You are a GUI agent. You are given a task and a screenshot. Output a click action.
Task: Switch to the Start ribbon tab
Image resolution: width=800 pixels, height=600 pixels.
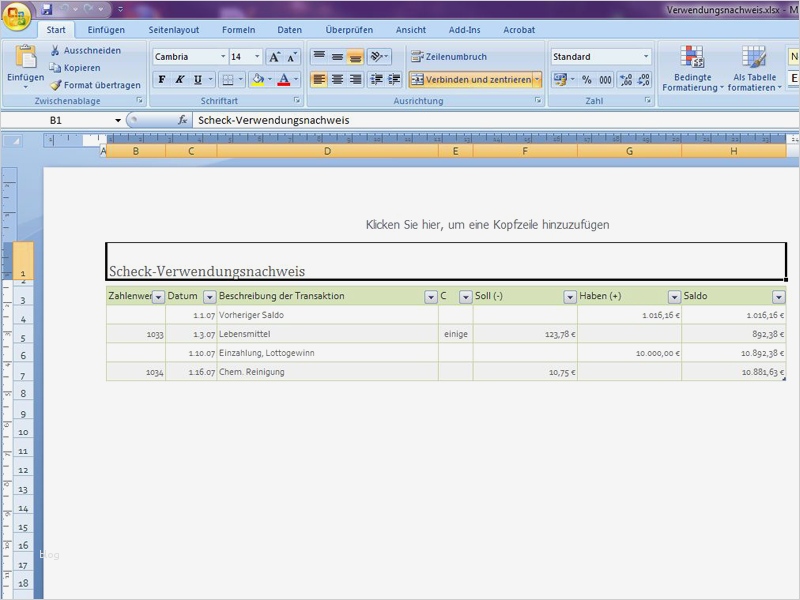click(56, 30)
